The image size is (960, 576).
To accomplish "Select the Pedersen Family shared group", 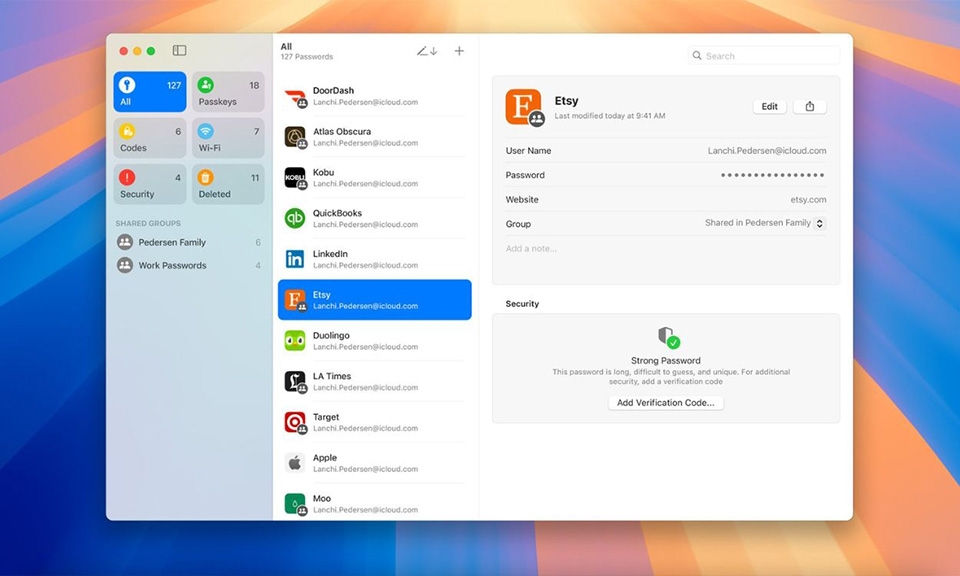I will pos(189,242).
